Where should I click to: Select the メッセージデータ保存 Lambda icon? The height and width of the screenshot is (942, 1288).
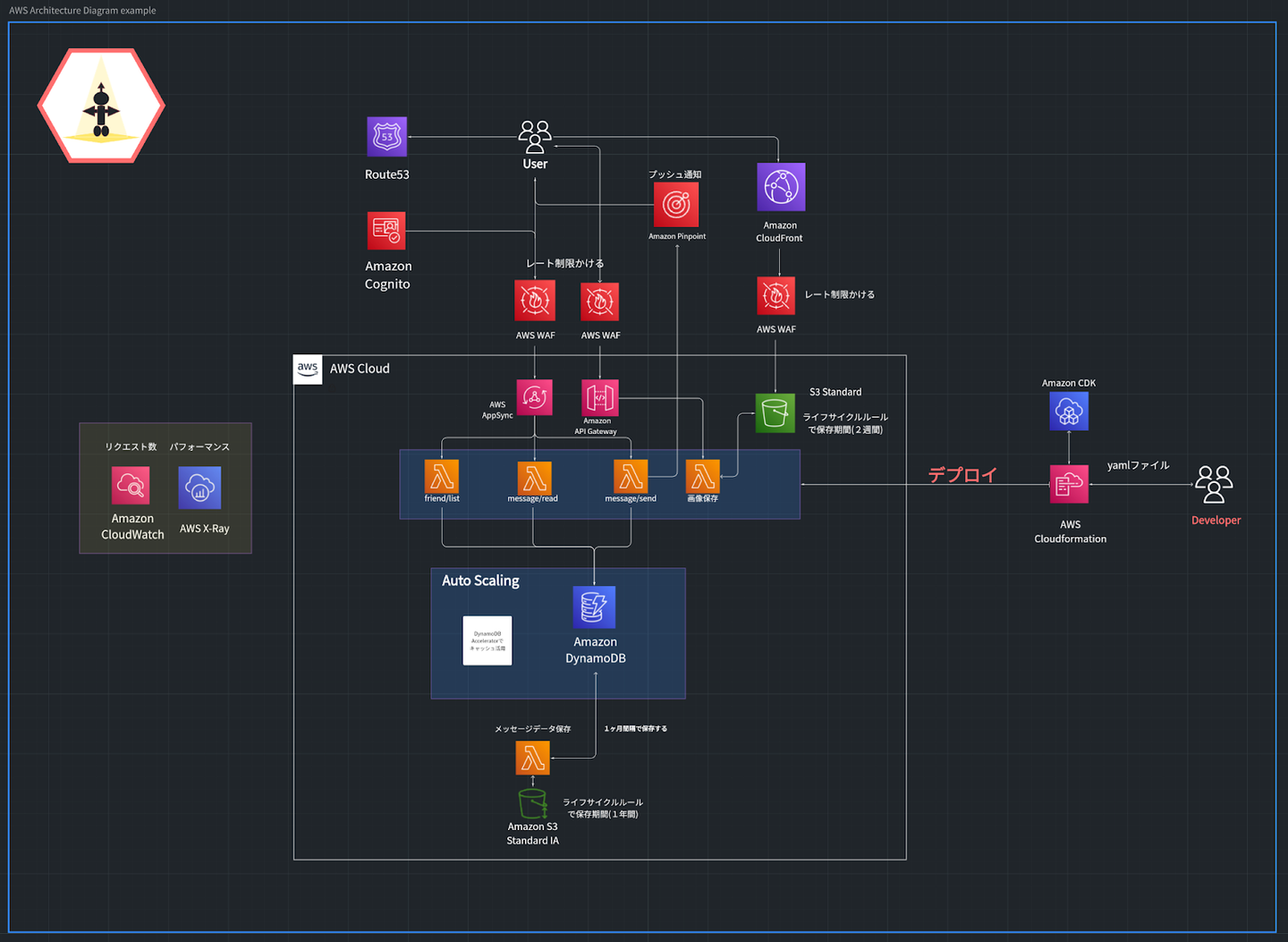tap(533, 758)
